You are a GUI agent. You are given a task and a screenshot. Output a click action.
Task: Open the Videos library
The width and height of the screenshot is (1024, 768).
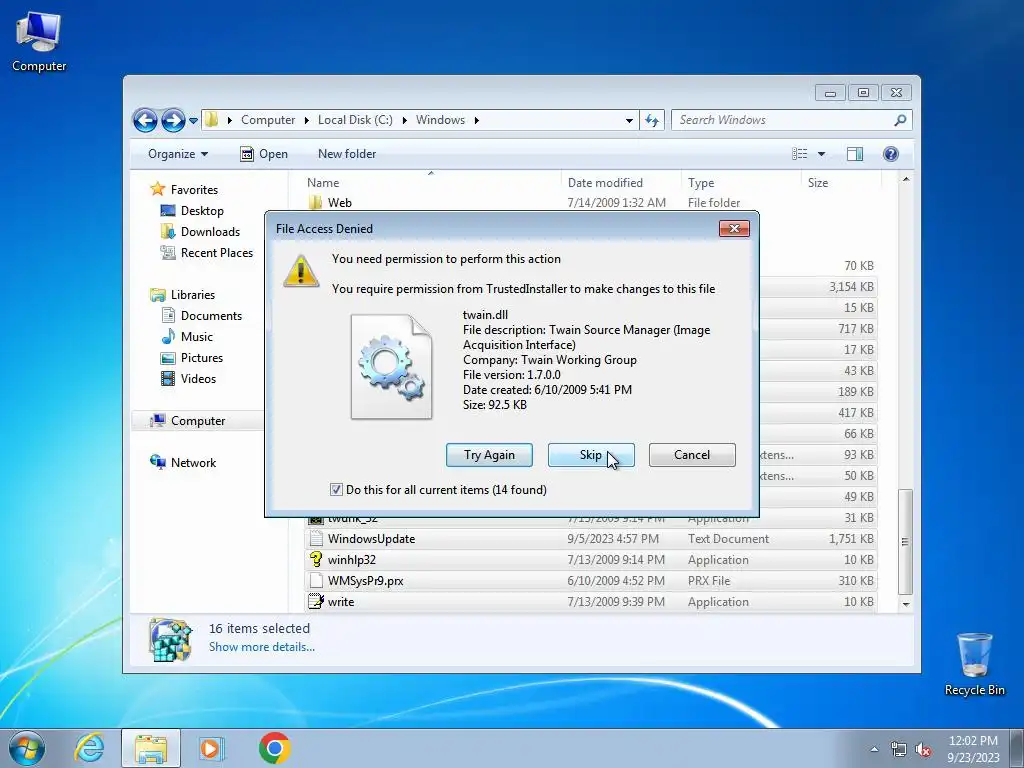[x=198, y=379]
